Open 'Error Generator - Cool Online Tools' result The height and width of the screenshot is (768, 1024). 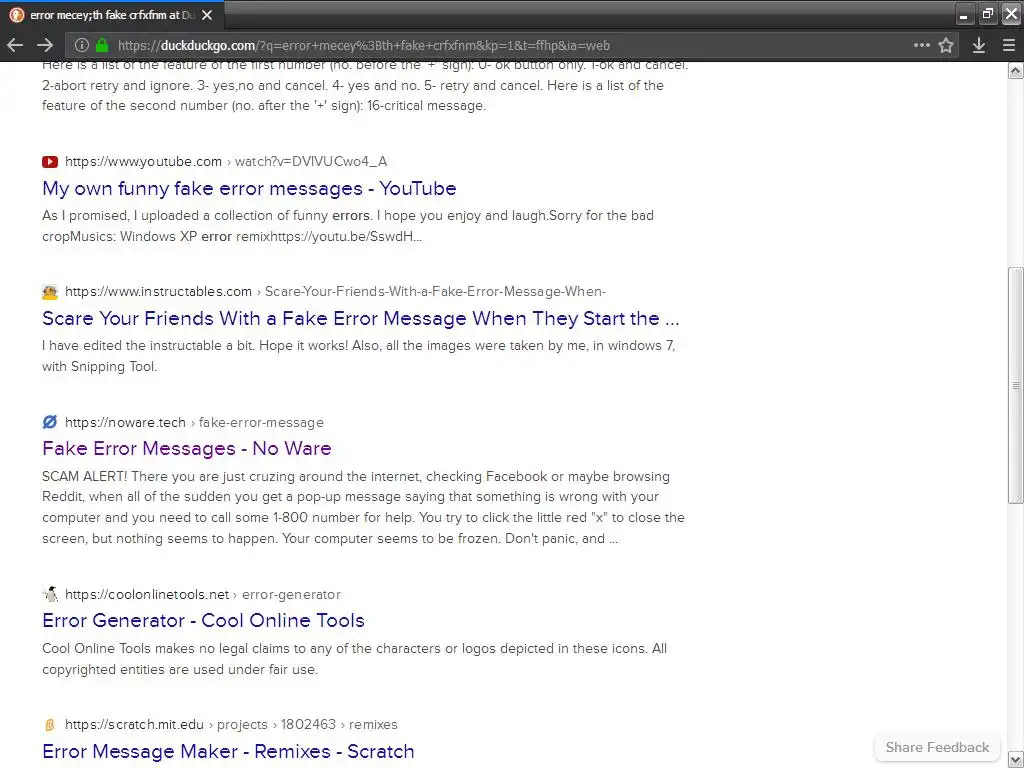203,620
